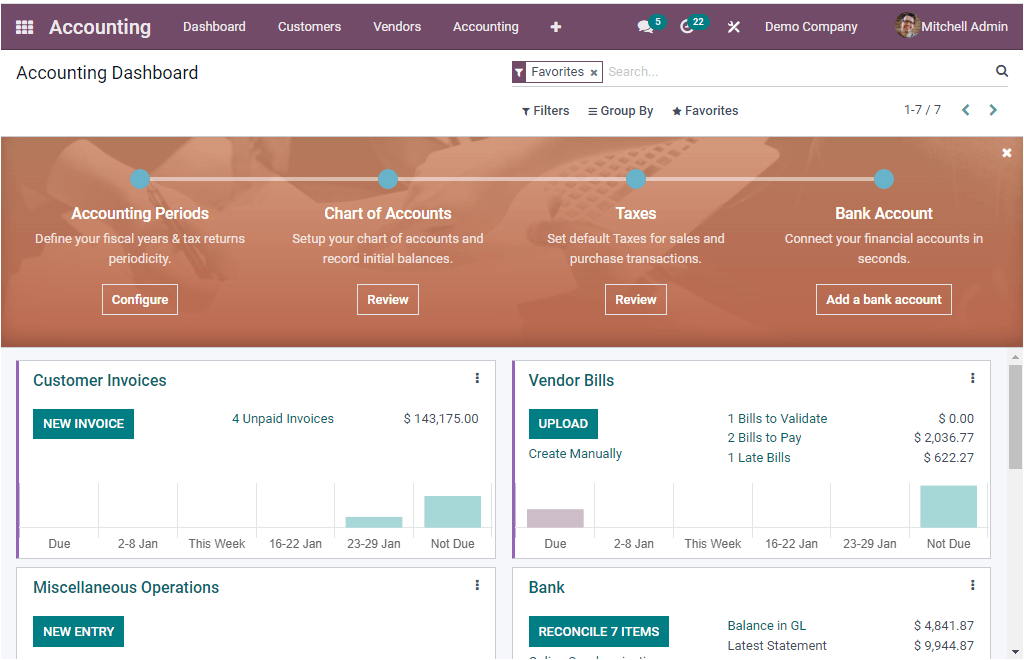Close the onboarding banner panel
1024x660 pixels.
tap(1006, 153)
